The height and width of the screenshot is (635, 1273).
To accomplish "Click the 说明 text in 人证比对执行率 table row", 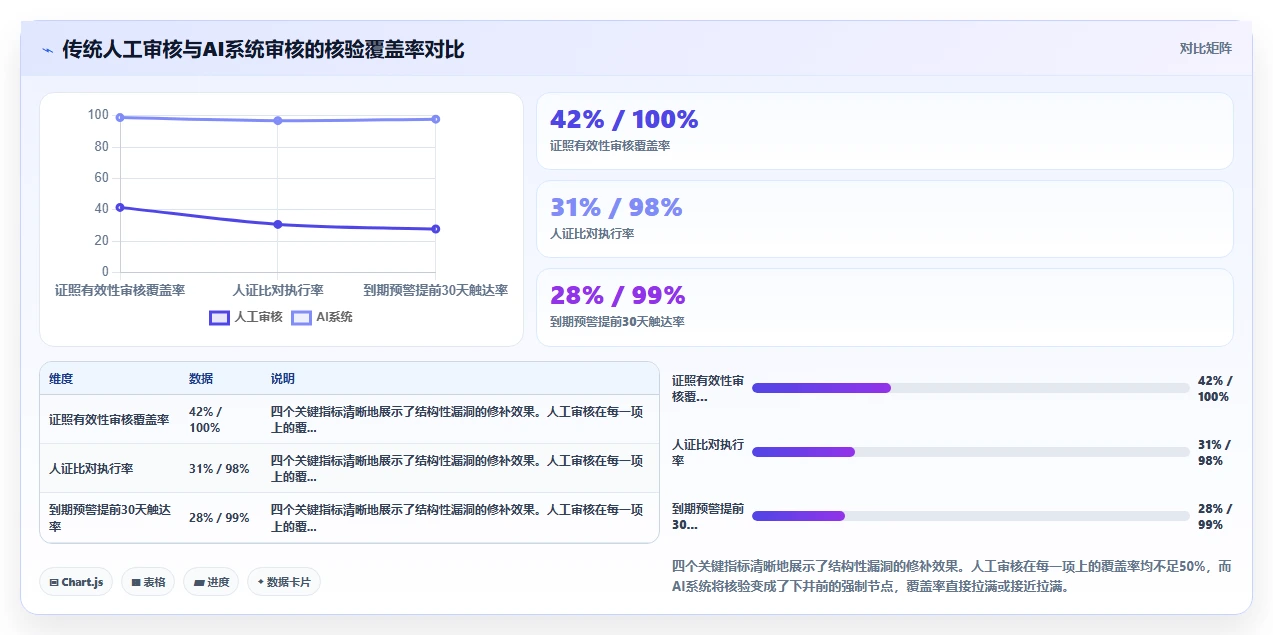I will (457, 469).
